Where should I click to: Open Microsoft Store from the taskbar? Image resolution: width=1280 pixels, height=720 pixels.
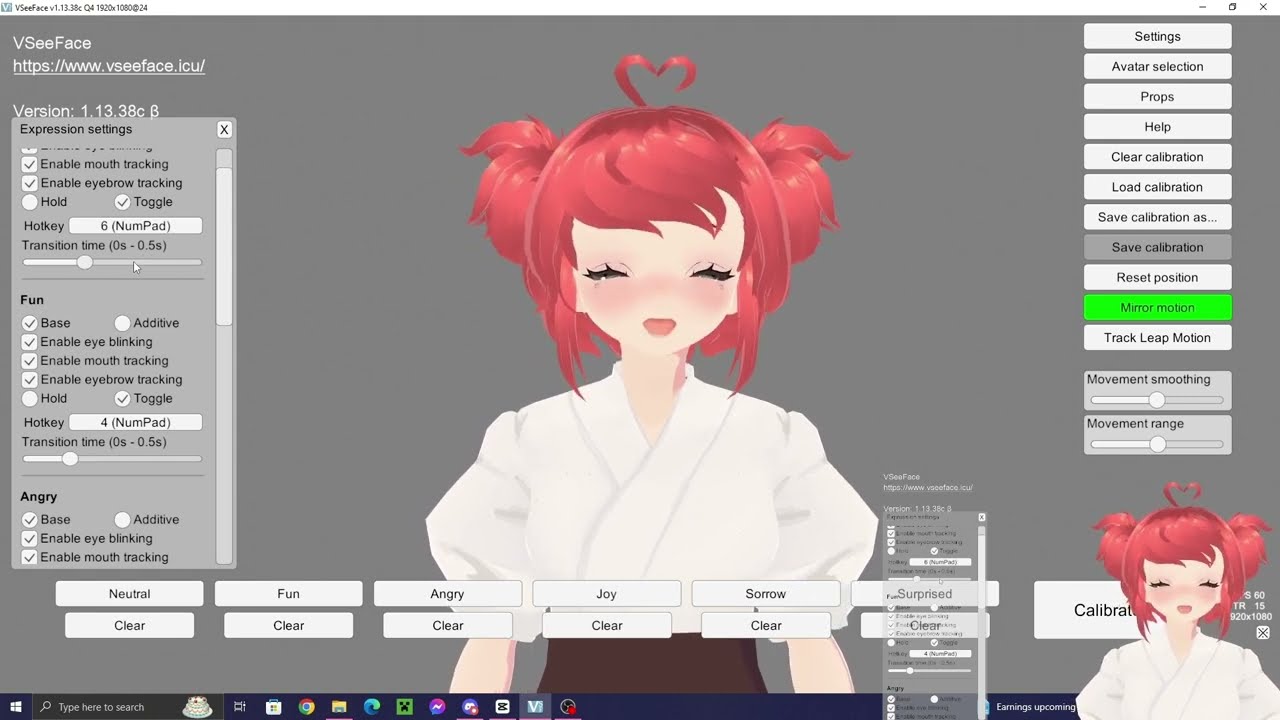click(273, 707)
